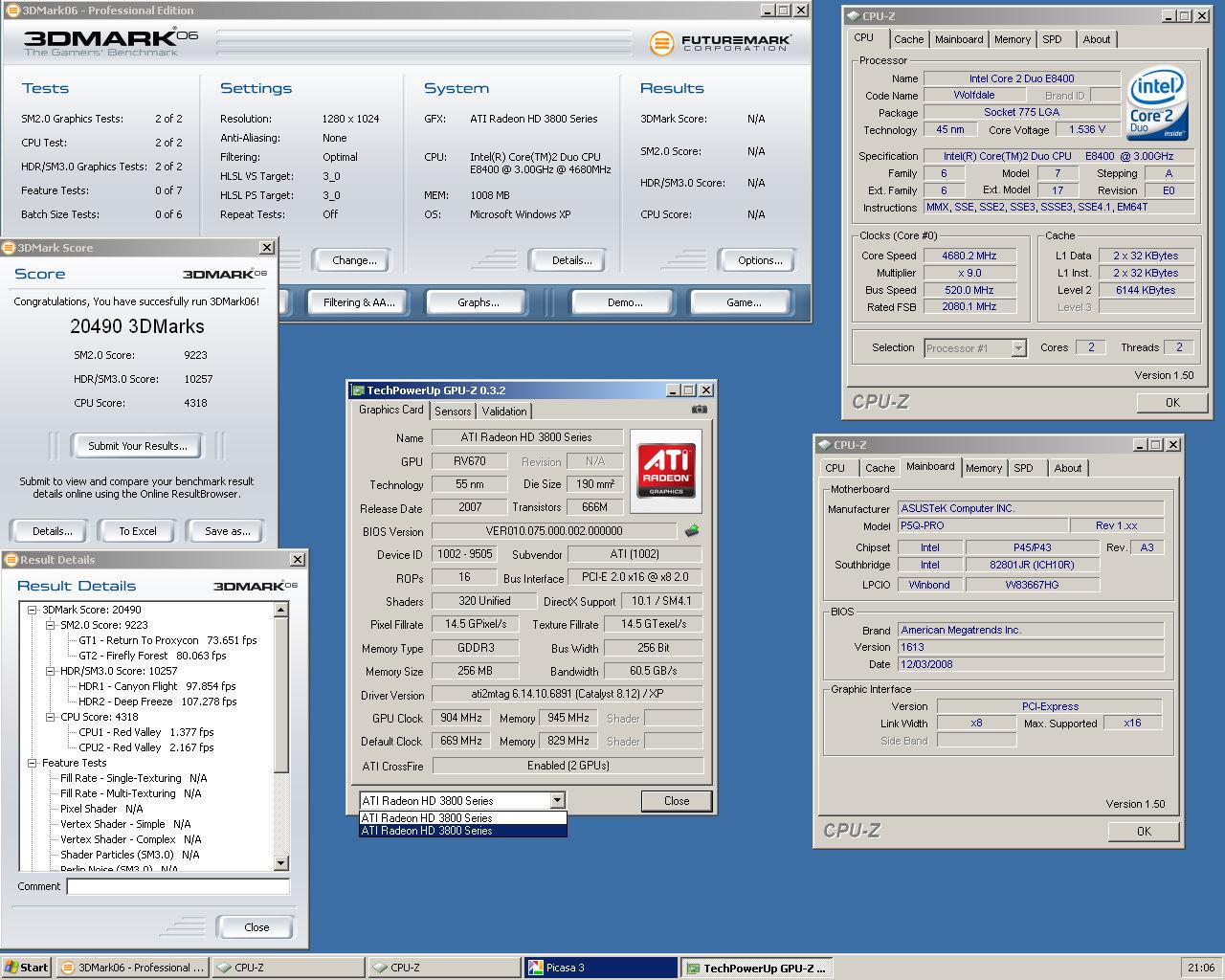Activate 3DMark06 Professional taskbar button

click(x=132, y=968)
